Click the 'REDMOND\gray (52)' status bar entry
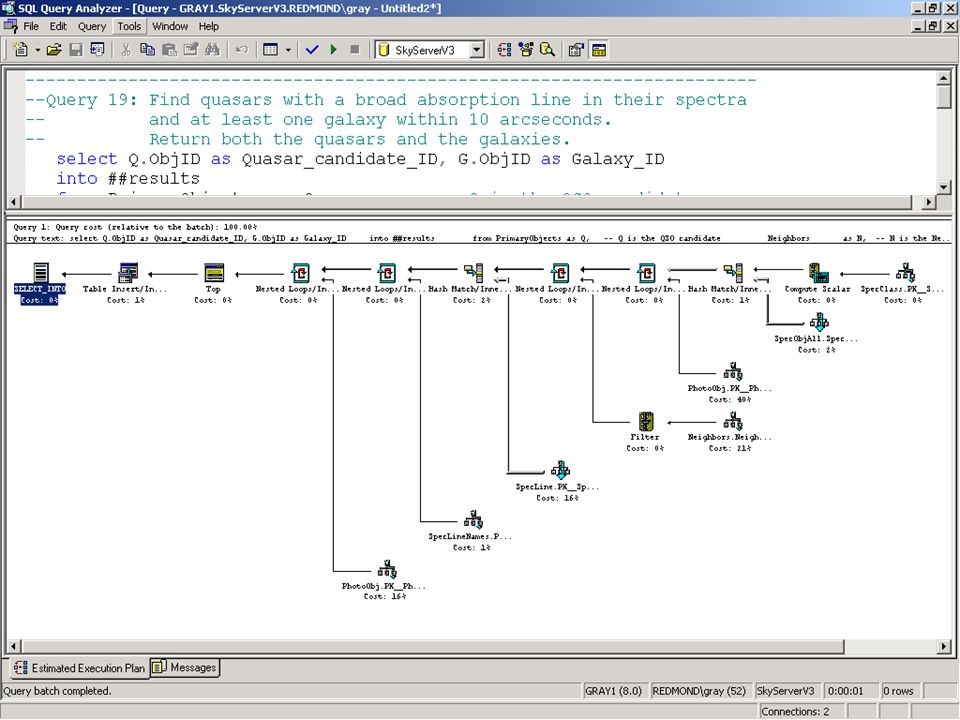960x720 pixels. [699, 691]
